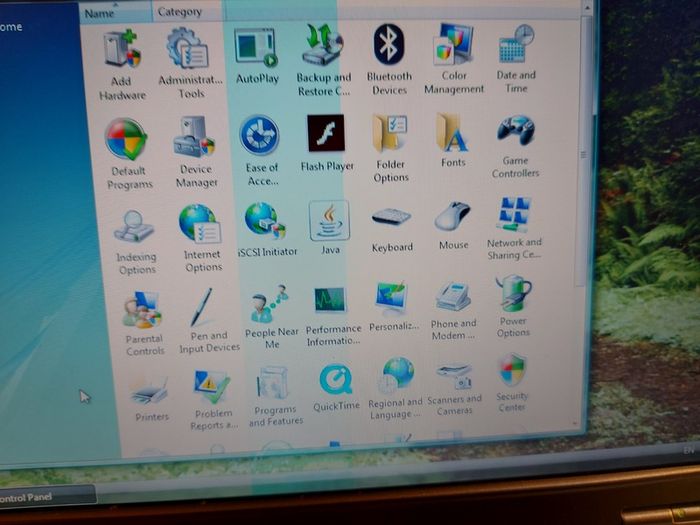The height and width of the screenshot is (525, 700).
Task: Open Pen and Input Devices
Action: point(209,321)
